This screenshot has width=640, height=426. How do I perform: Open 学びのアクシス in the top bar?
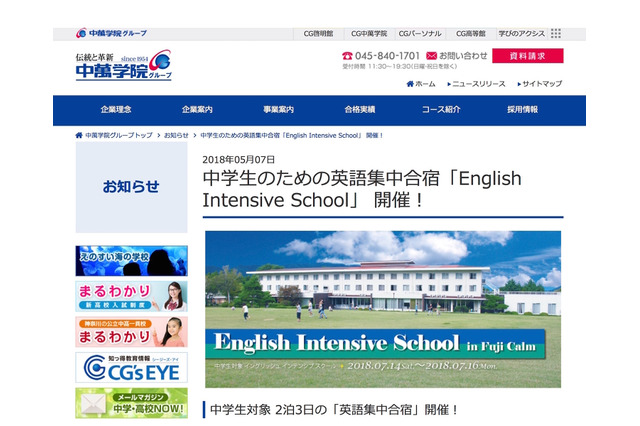[522, 33]
